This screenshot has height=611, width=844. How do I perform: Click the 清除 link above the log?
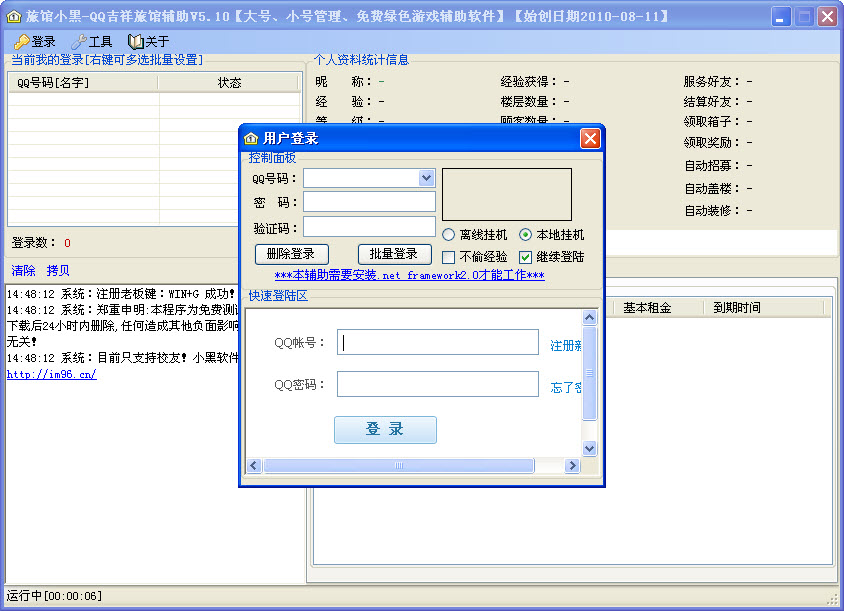pos(23,270)
